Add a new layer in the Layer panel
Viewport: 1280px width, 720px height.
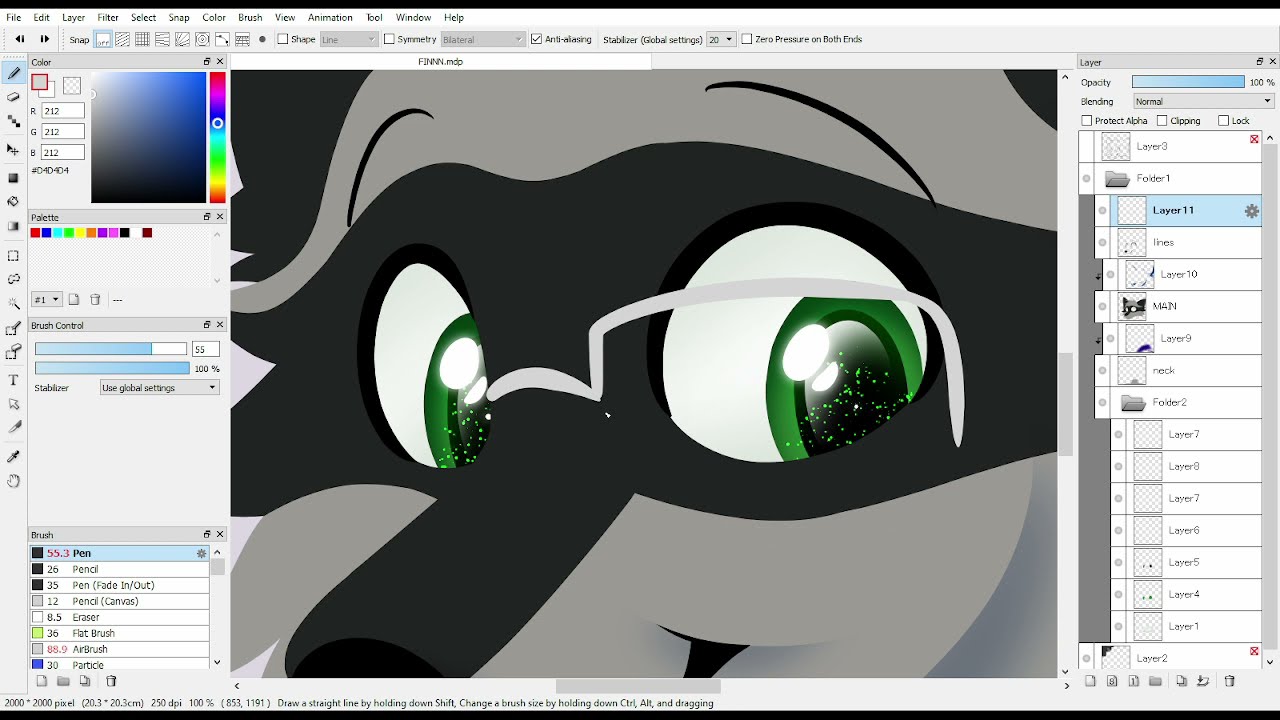pyautogui.click(x=1090, y=681)
